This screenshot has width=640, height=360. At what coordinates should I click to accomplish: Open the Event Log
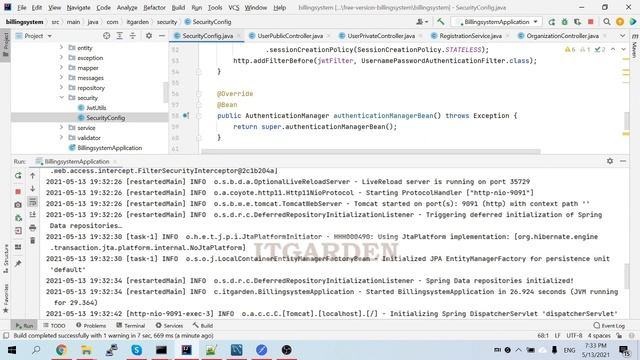tap(609, 326)
